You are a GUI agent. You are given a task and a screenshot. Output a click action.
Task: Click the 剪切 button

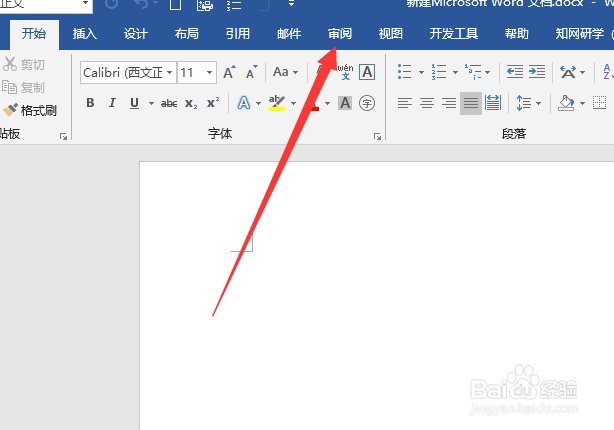[x=24, y=64]
